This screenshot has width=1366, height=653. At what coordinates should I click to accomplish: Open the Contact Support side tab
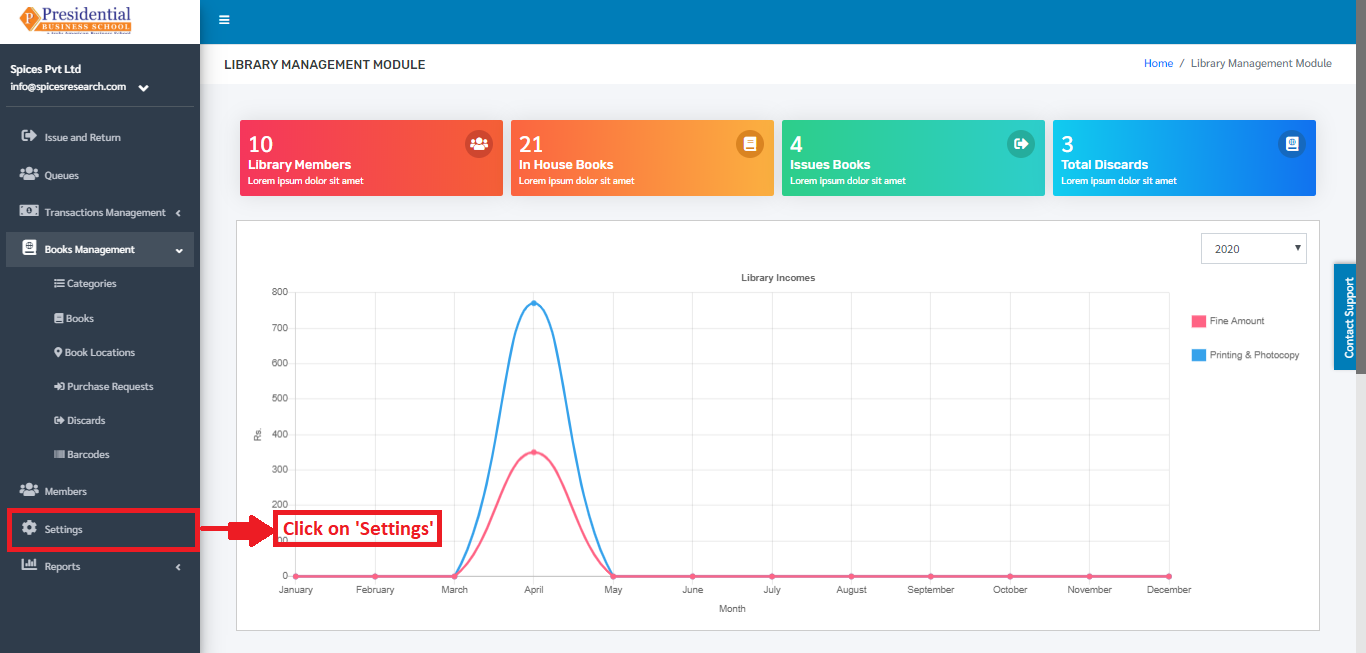[x=1349, y=318]
